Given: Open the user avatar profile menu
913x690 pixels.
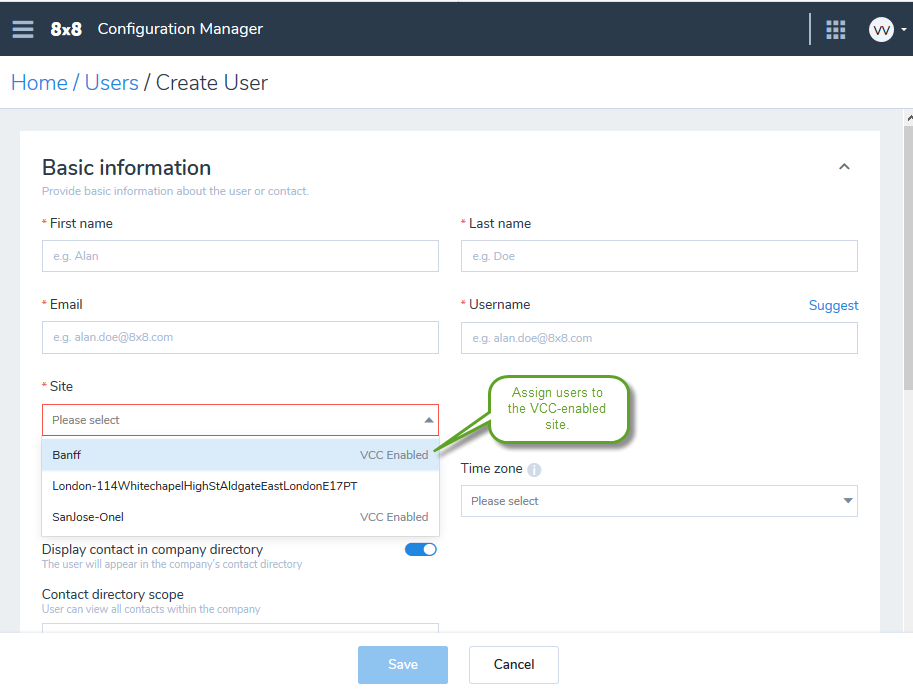Looking at the screenshot, I should coord(882,29).
